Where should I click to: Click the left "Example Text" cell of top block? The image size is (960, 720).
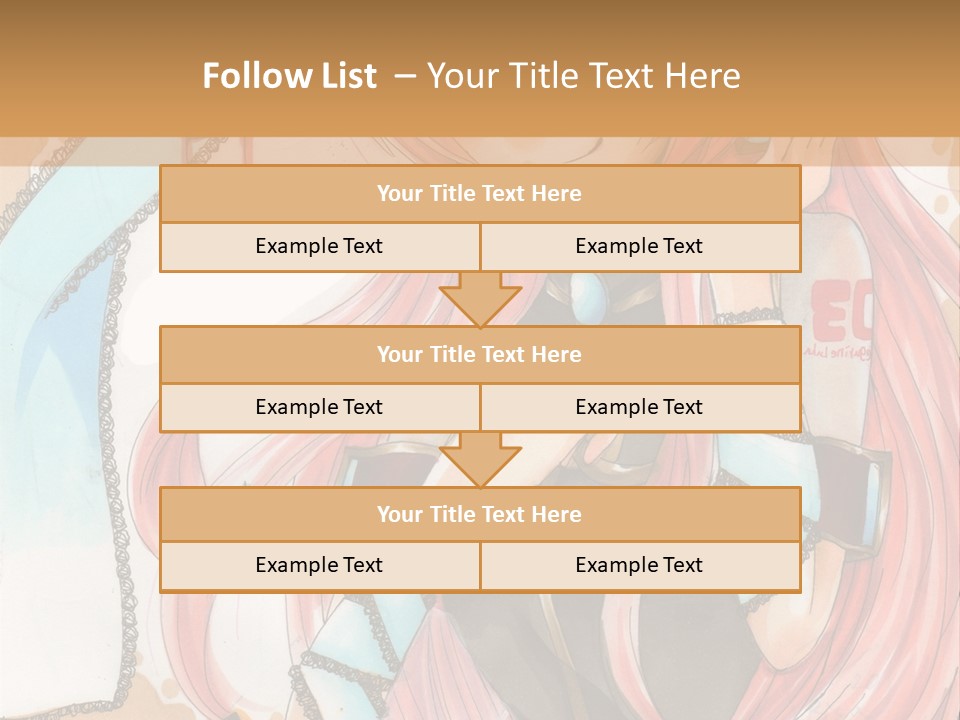coord(319,246)
